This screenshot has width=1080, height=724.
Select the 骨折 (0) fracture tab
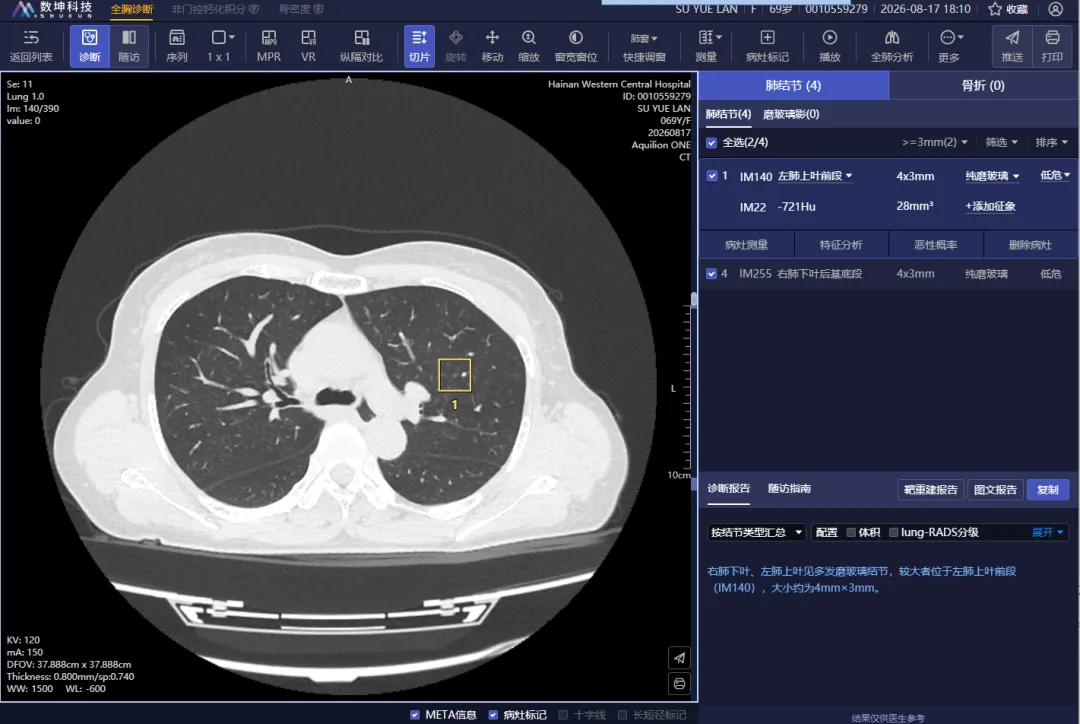tap(983, 85)
